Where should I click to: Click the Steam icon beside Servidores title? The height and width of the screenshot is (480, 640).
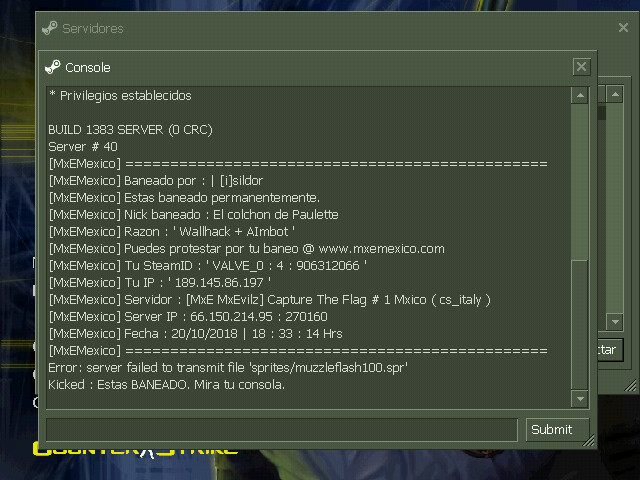pos(50,28)
